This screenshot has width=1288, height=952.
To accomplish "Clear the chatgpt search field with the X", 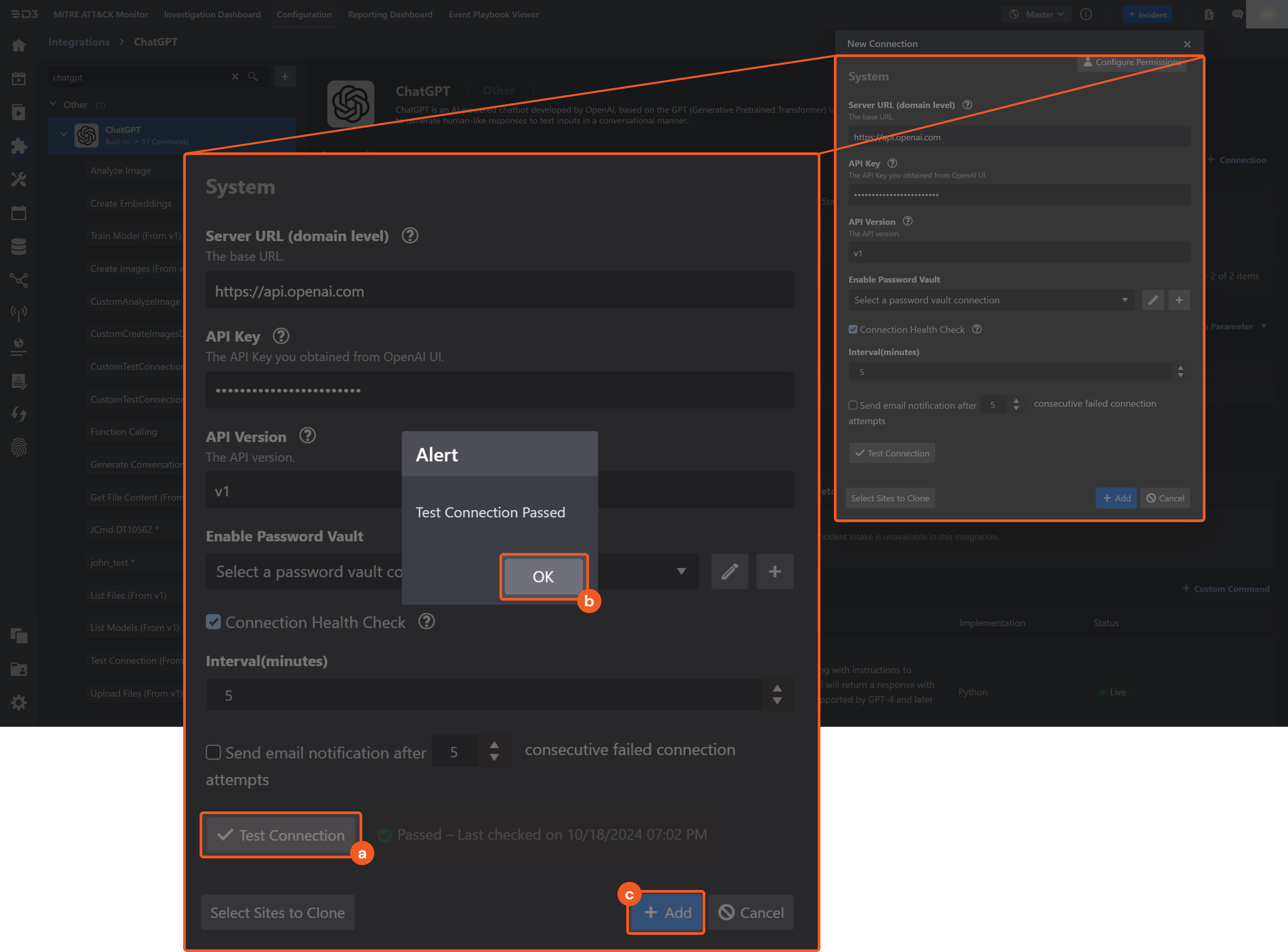I will point(235,76).
